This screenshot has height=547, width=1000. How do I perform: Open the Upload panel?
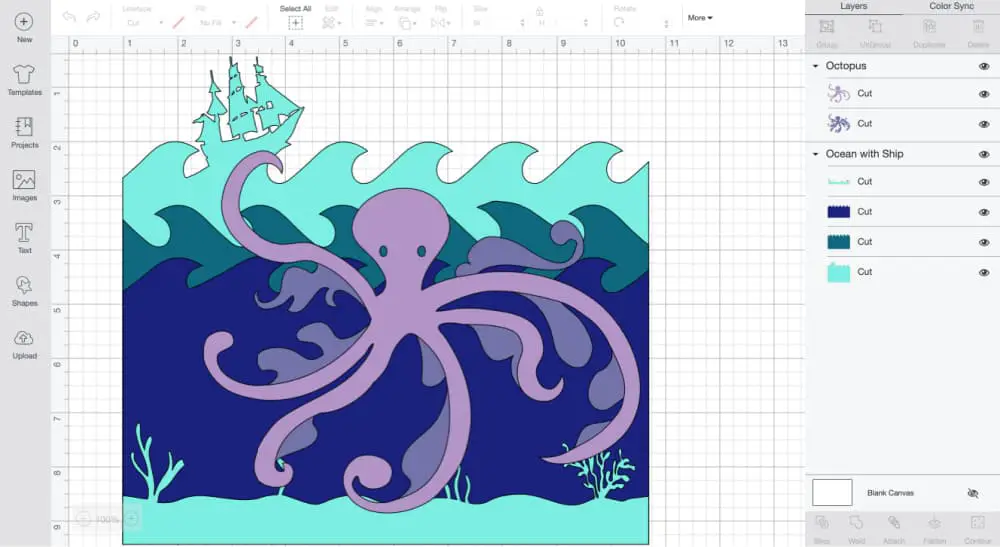tap(24, 344)
